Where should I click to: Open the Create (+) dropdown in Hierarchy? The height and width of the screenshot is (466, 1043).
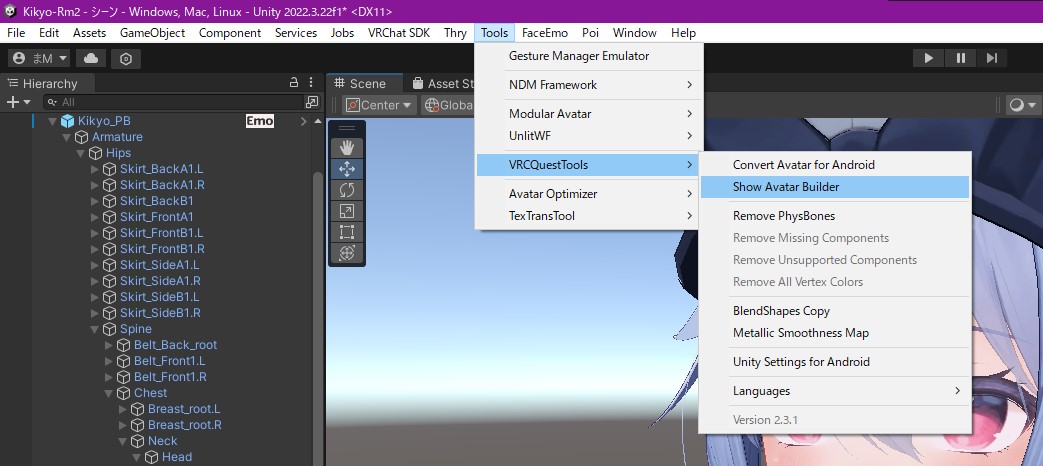[x=19, y=102]
